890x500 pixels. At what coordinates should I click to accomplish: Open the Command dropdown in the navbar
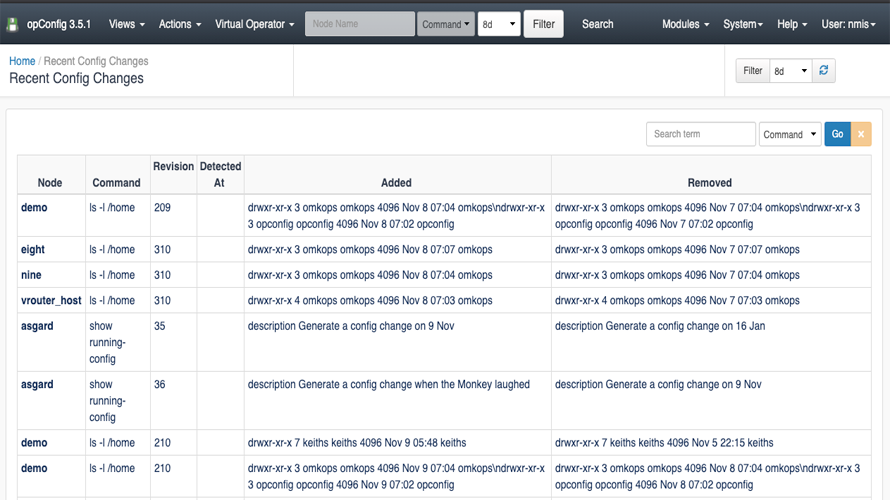pos(446,24)
